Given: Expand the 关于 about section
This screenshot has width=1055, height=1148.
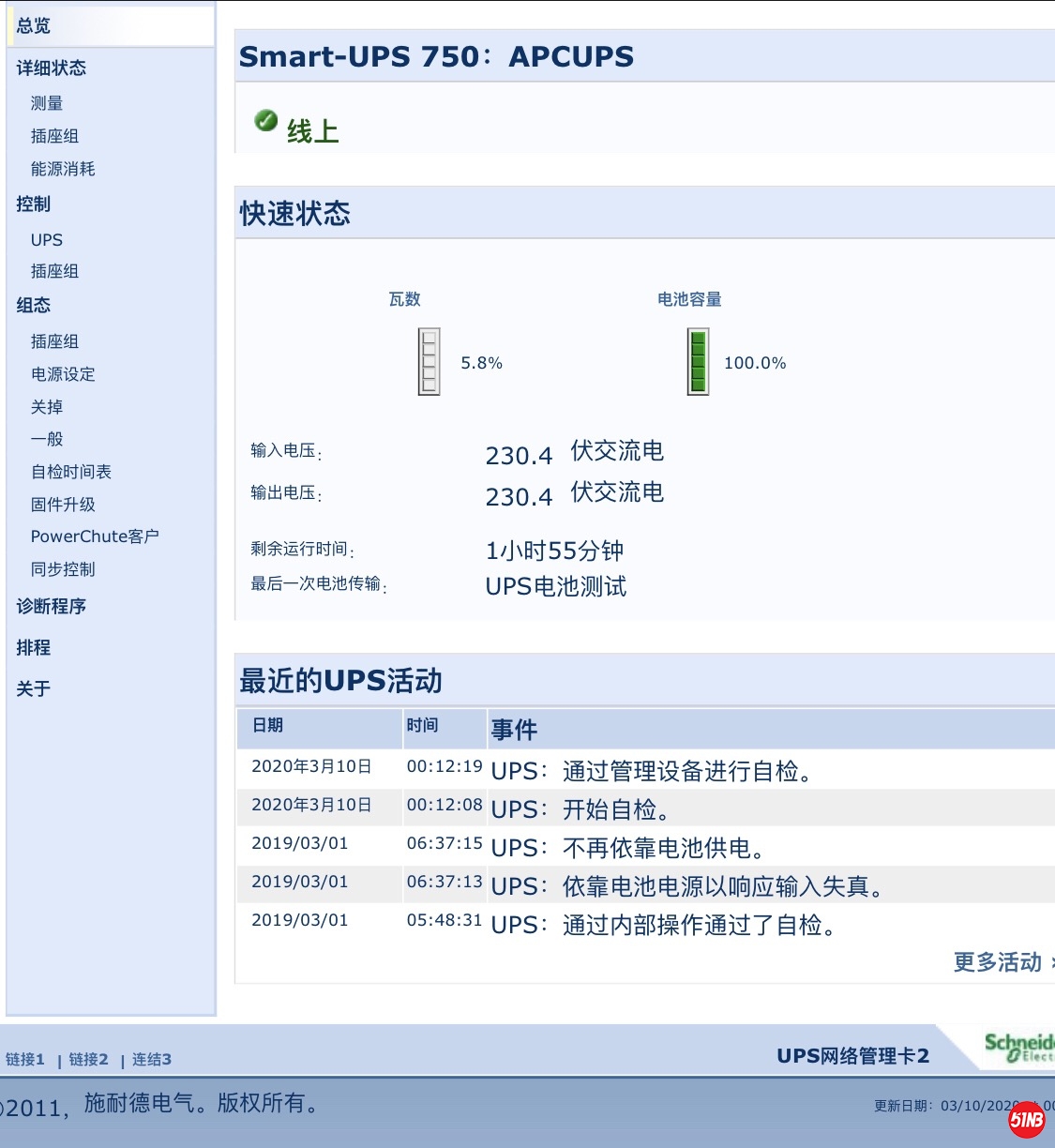Looking at the screenshot, I should pos(34,689).
